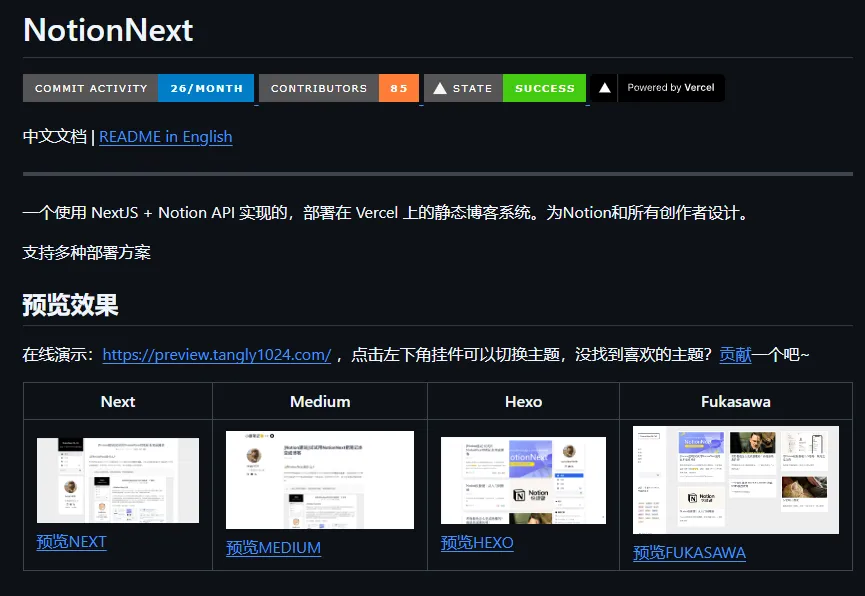Click the Next column header
The width and height of the screenshot is (865, 596).
pos(118,401)
